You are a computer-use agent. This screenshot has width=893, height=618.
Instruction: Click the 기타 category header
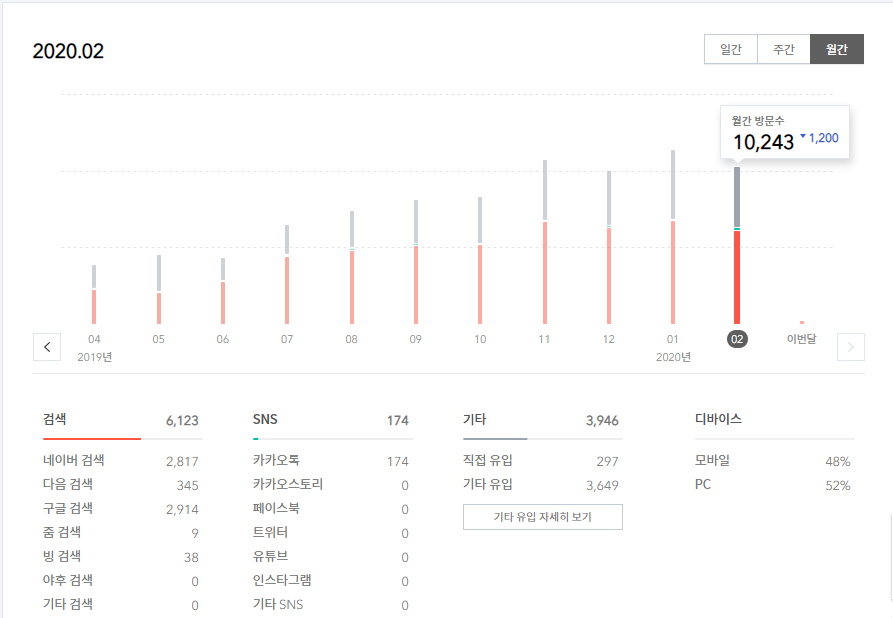click(x=474, y=419)
